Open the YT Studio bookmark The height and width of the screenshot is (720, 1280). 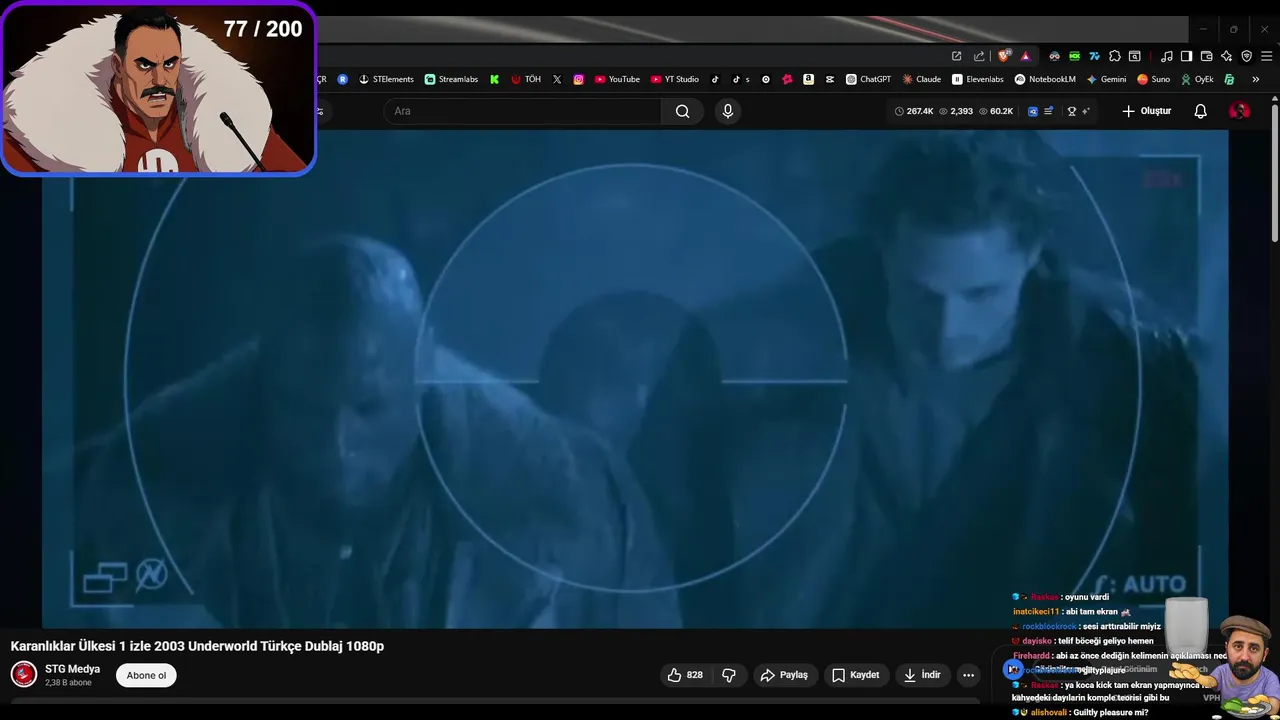pyautogui.click(x=675, y=79)
